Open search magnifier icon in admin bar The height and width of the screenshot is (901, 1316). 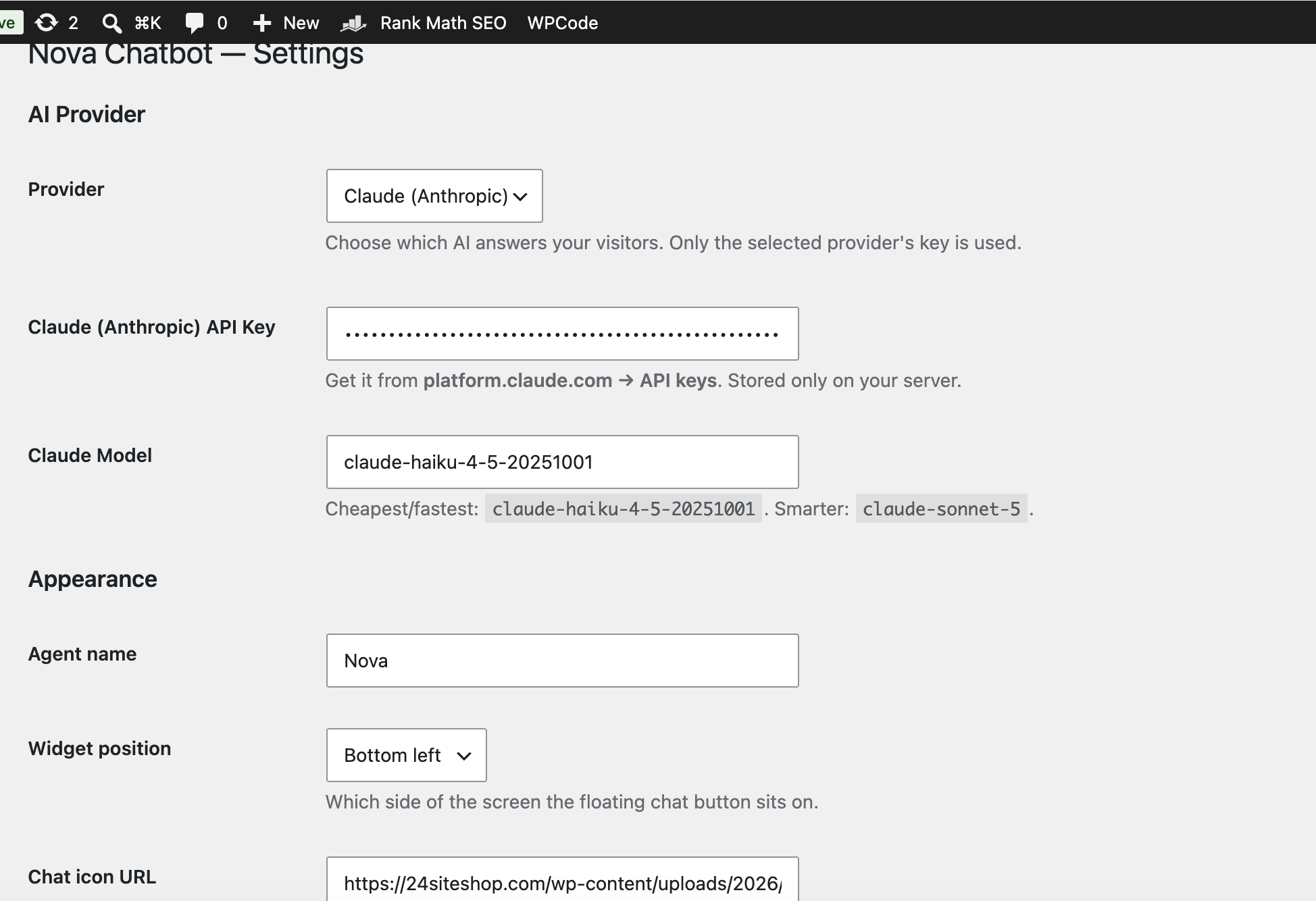coord(111,23)
